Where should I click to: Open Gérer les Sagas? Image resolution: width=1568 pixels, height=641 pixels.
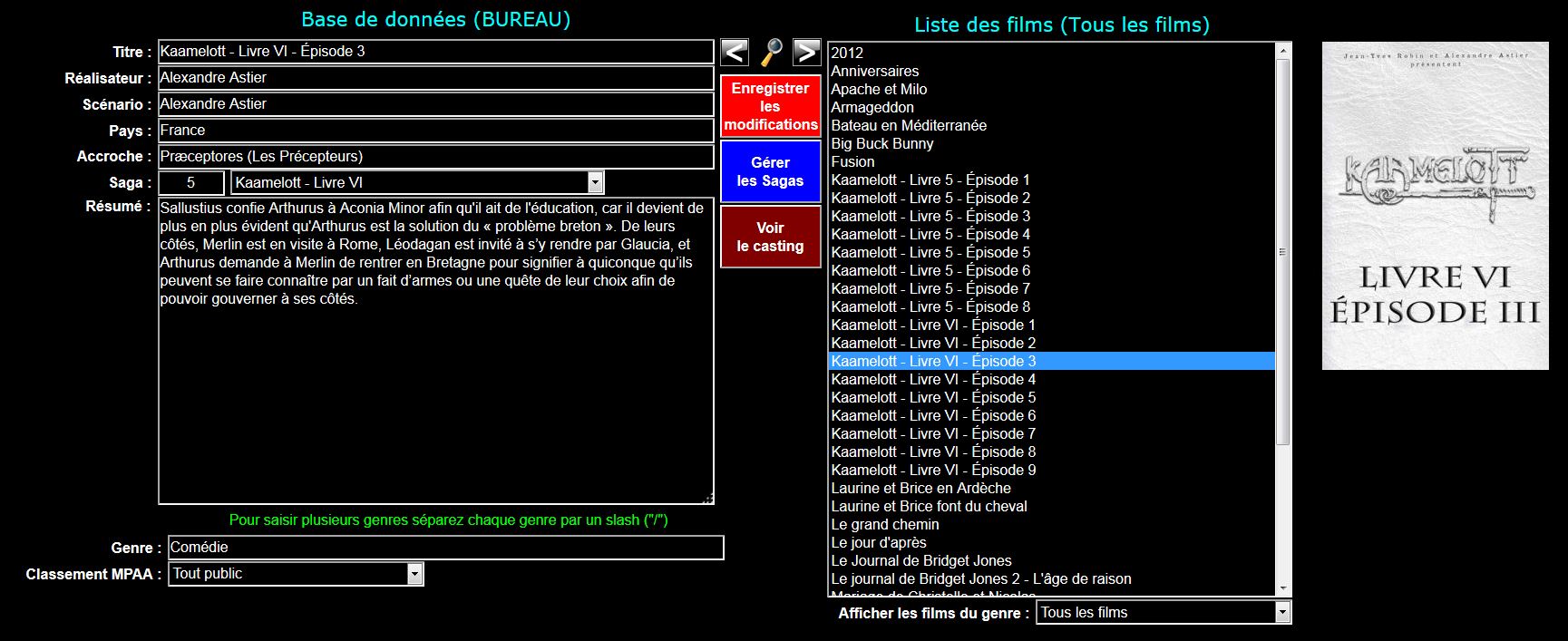tap(771, 171)
